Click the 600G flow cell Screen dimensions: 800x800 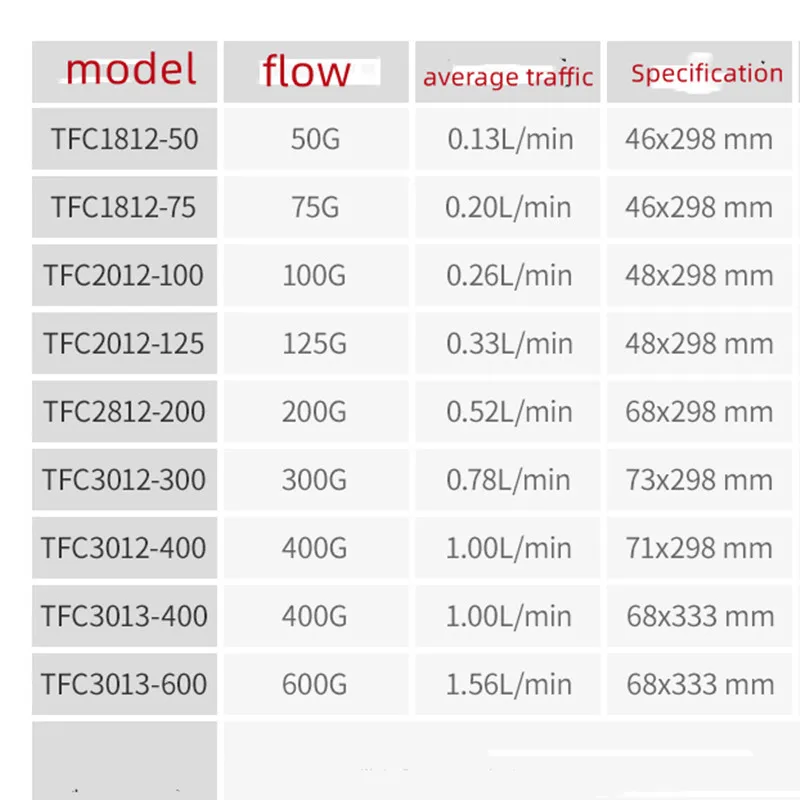pyautogui.click(x=315, y=684)
